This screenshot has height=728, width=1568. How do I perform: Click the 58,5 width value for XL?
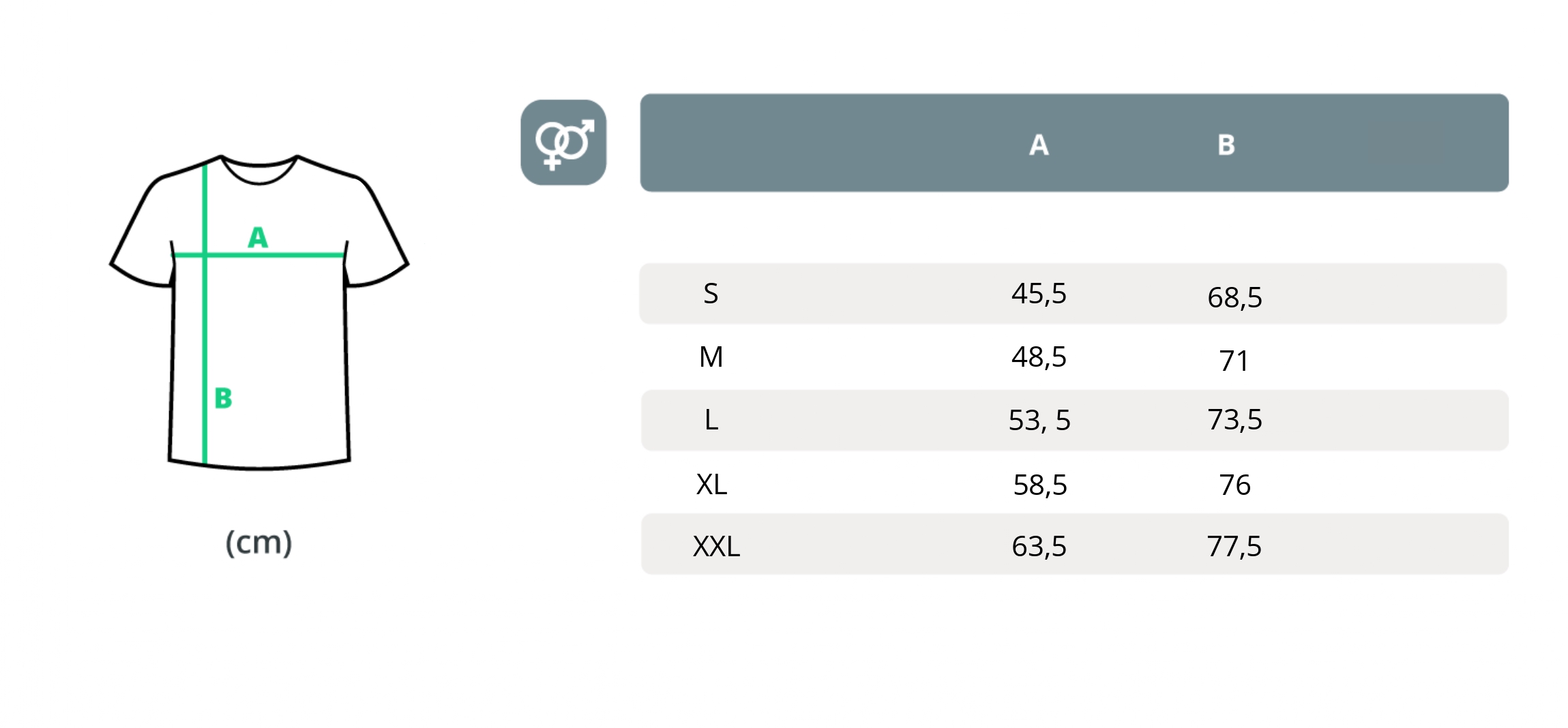point(1040,485)
